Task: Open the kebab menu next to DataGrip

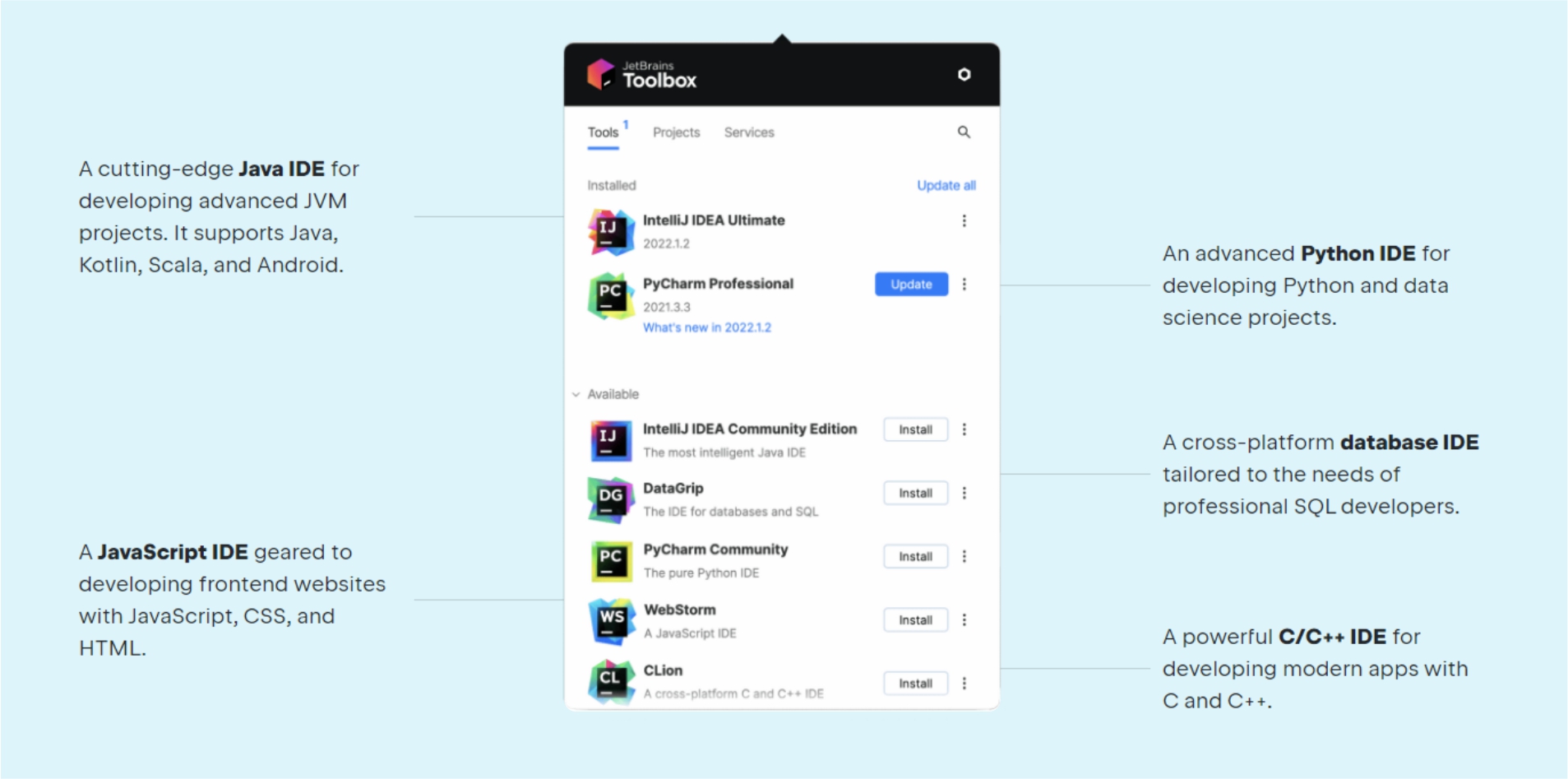Action: pos(964,493)
